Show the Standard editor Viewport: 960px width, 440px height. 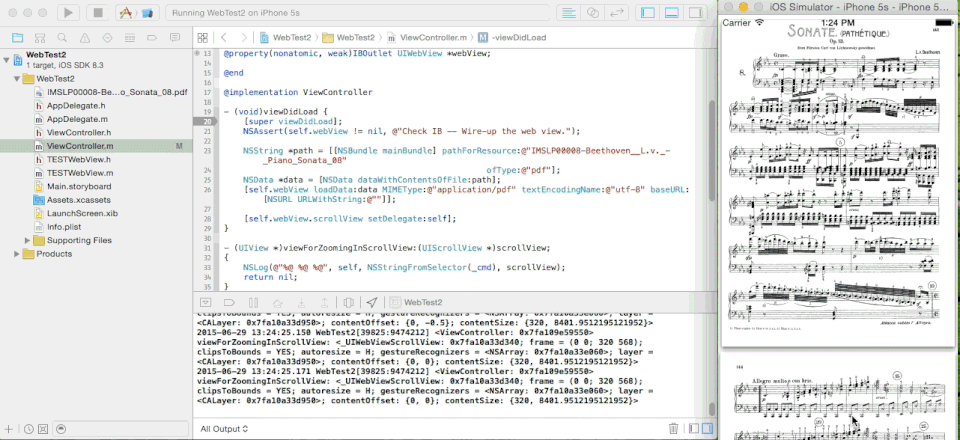pos(568,12)
